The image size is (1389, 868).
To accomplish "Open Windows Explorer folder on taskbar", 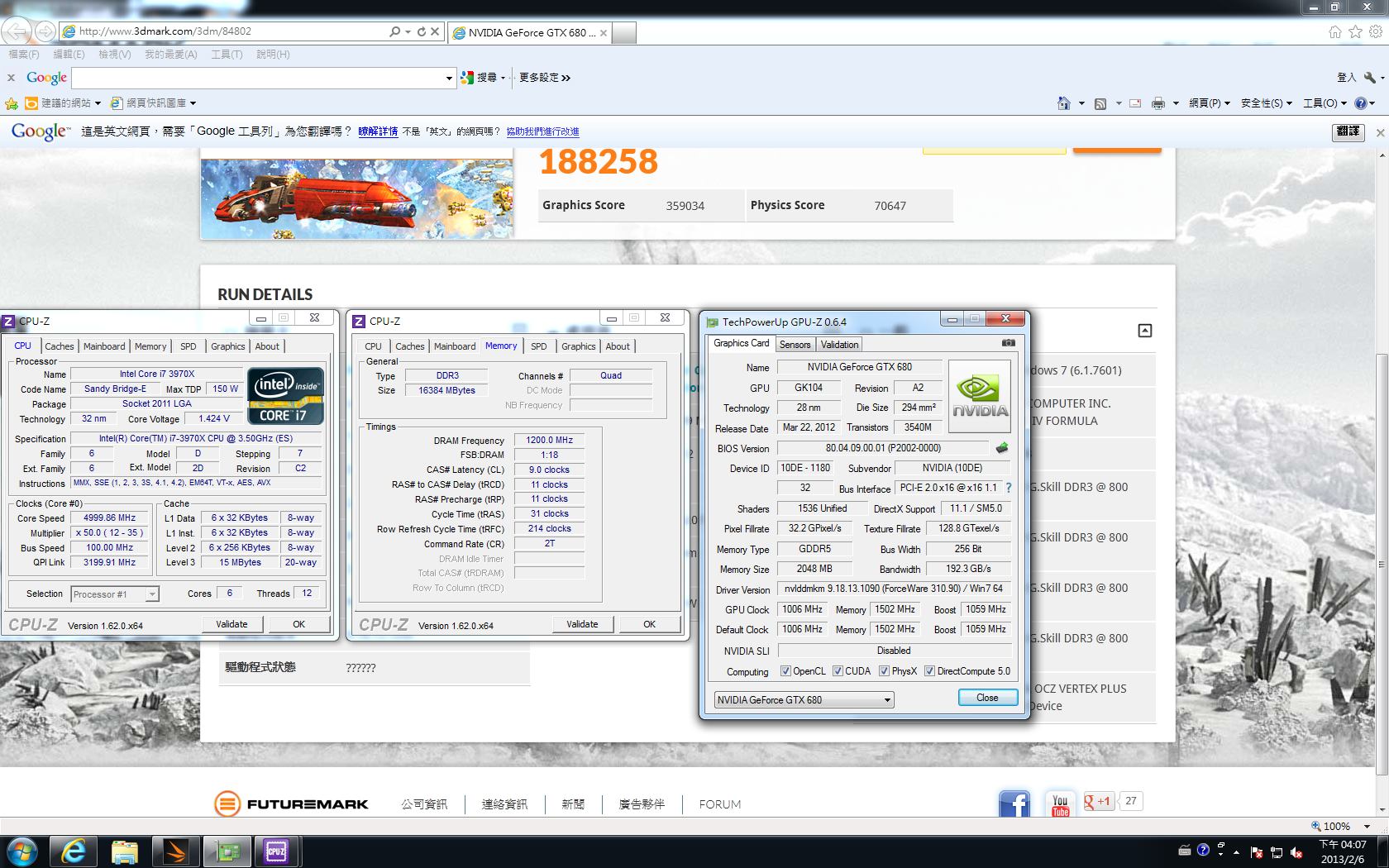I will tap(124, 851).
